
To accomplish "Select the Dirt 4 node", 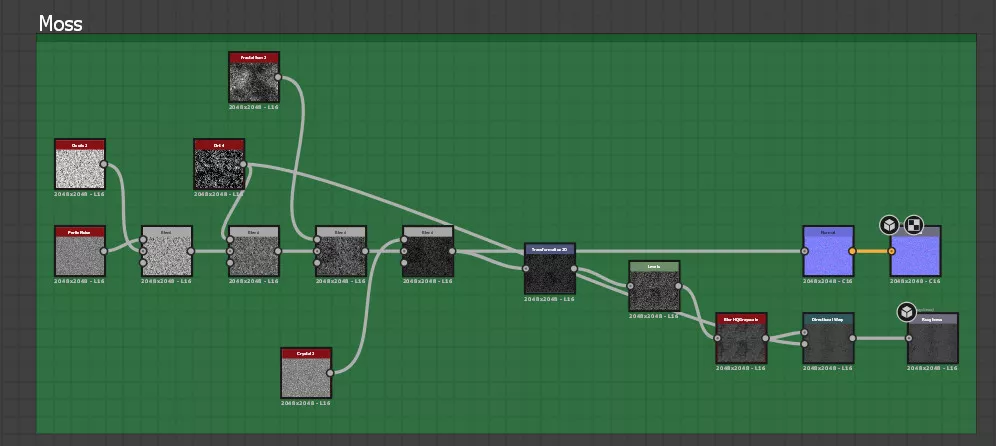I will pos(218,165).
